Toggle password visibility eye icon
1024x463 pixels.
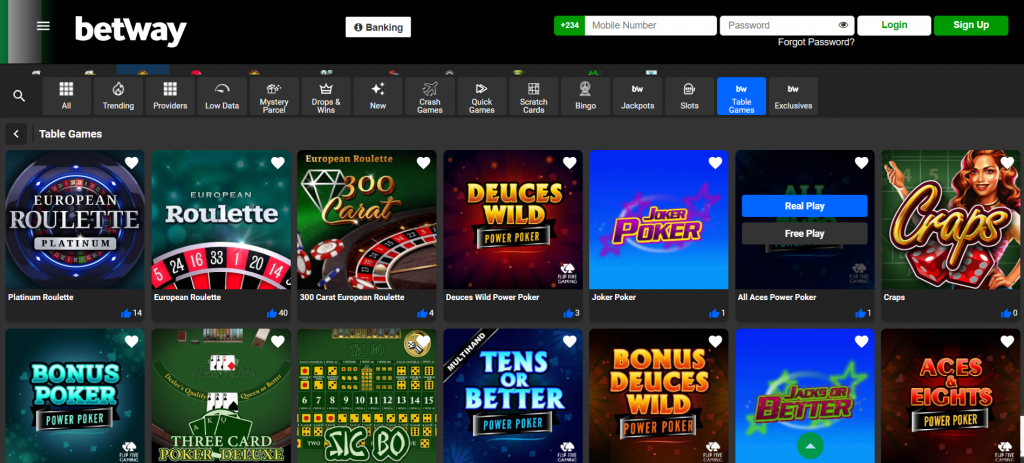click(843, 25)
